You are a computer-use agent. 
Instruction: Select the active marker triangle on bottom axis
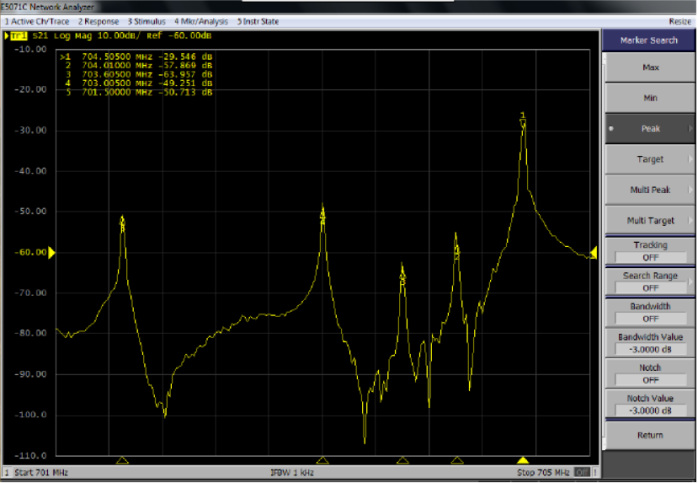522,460
